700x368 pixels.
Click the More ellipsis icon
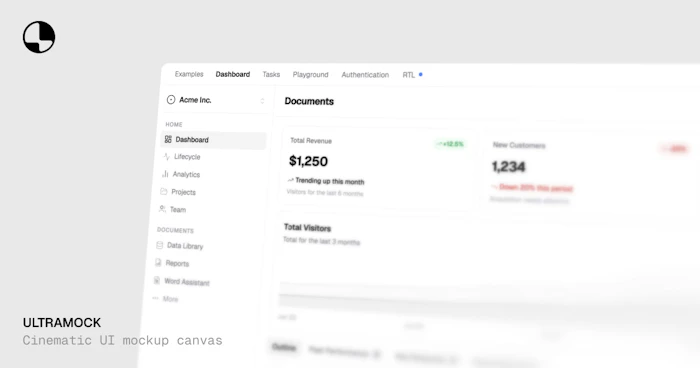155,298
